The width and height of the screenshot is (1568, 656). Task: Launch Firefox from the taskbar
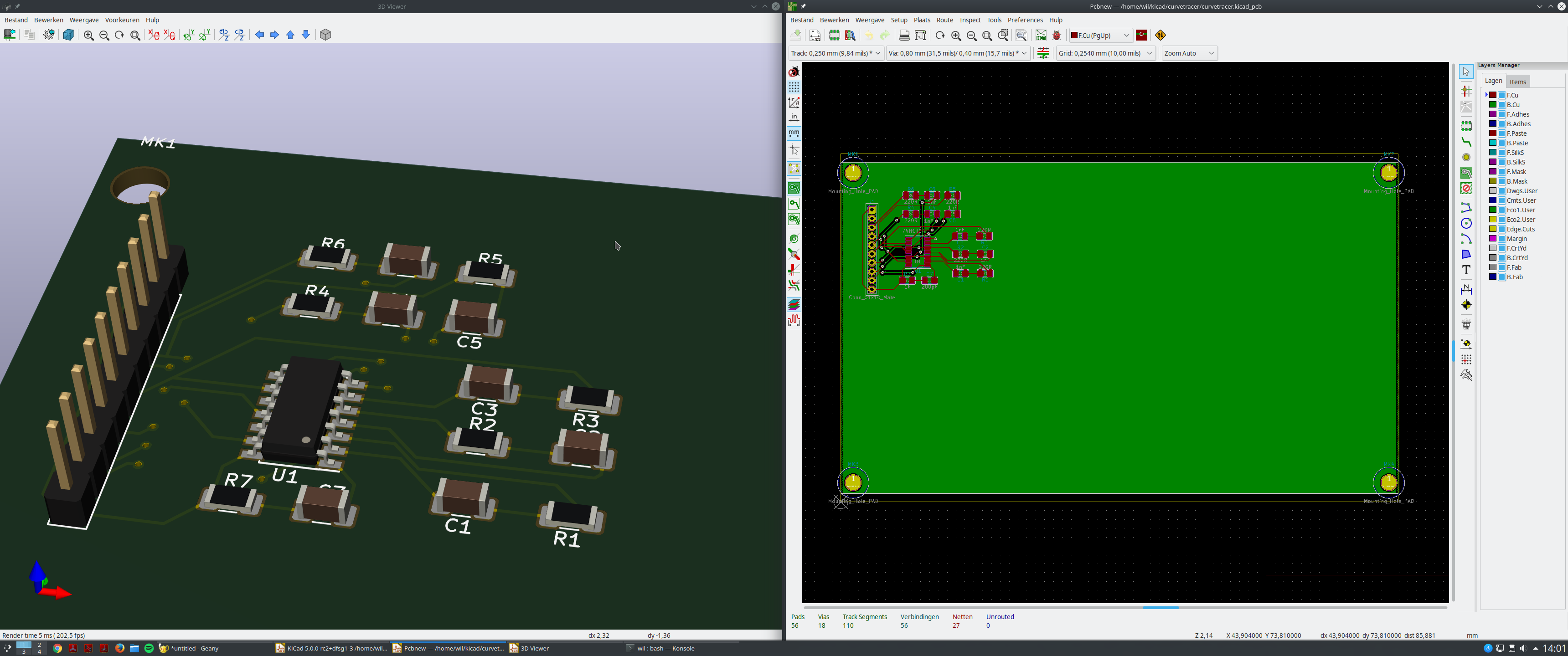(x=119, y=648)
